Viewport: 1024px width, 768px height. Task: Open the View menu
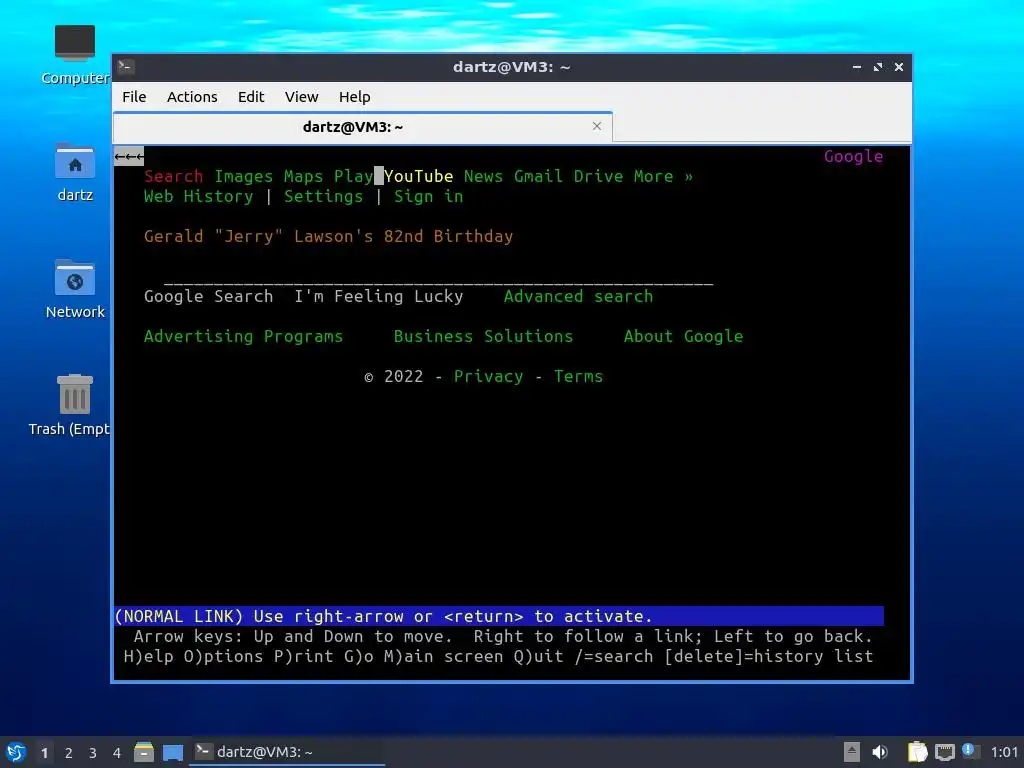(301, 97)
